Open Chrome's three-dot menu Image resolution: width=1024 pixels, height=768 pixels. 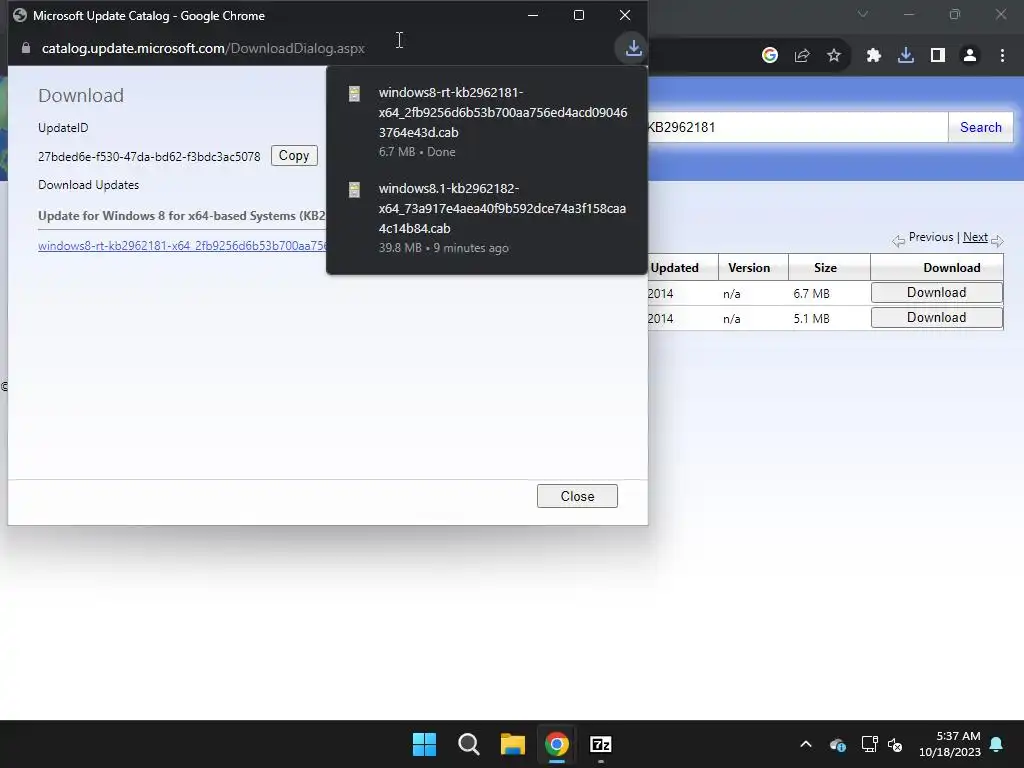pos(1002,56)
